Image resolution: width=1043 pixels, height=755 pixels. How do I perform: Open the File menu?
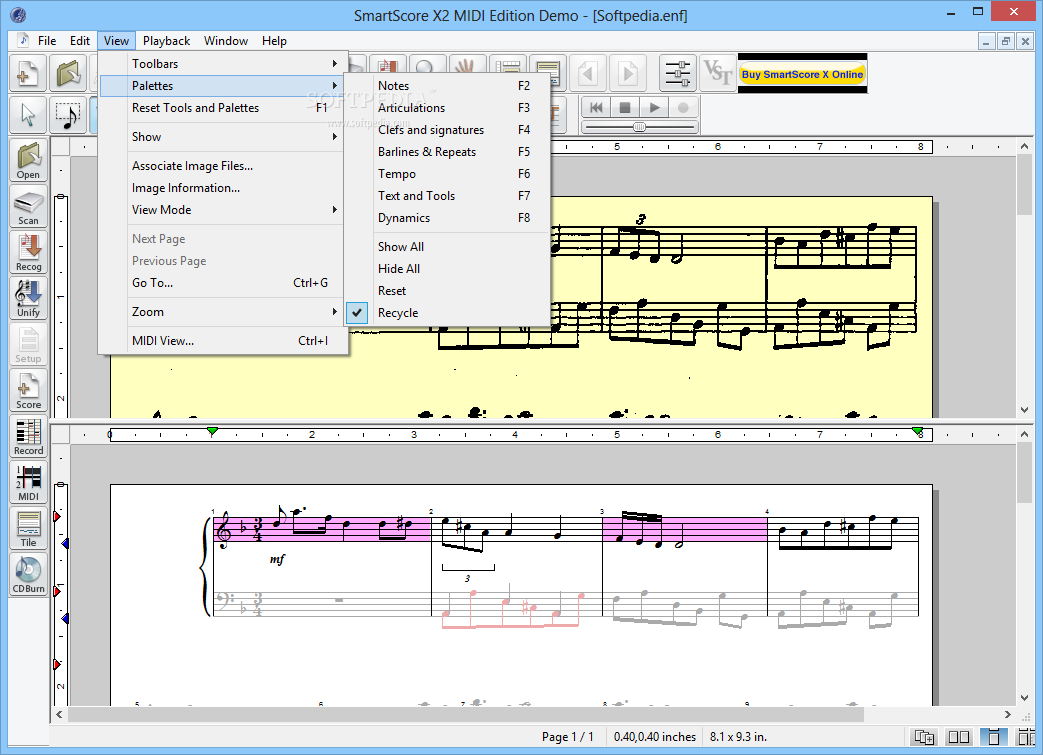tap(47, 41)
